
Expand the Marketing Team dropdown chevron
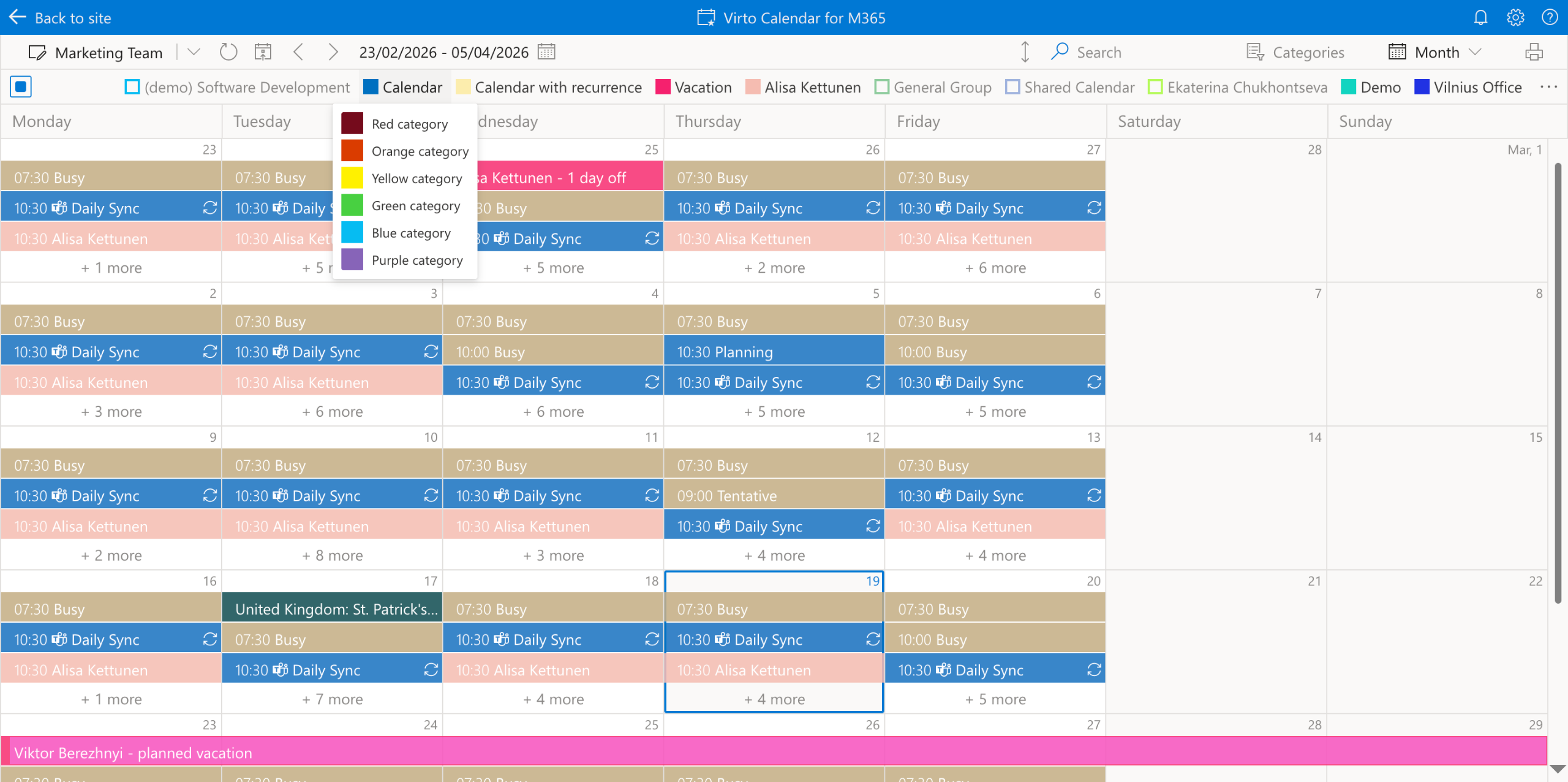(x=194, y=52)
